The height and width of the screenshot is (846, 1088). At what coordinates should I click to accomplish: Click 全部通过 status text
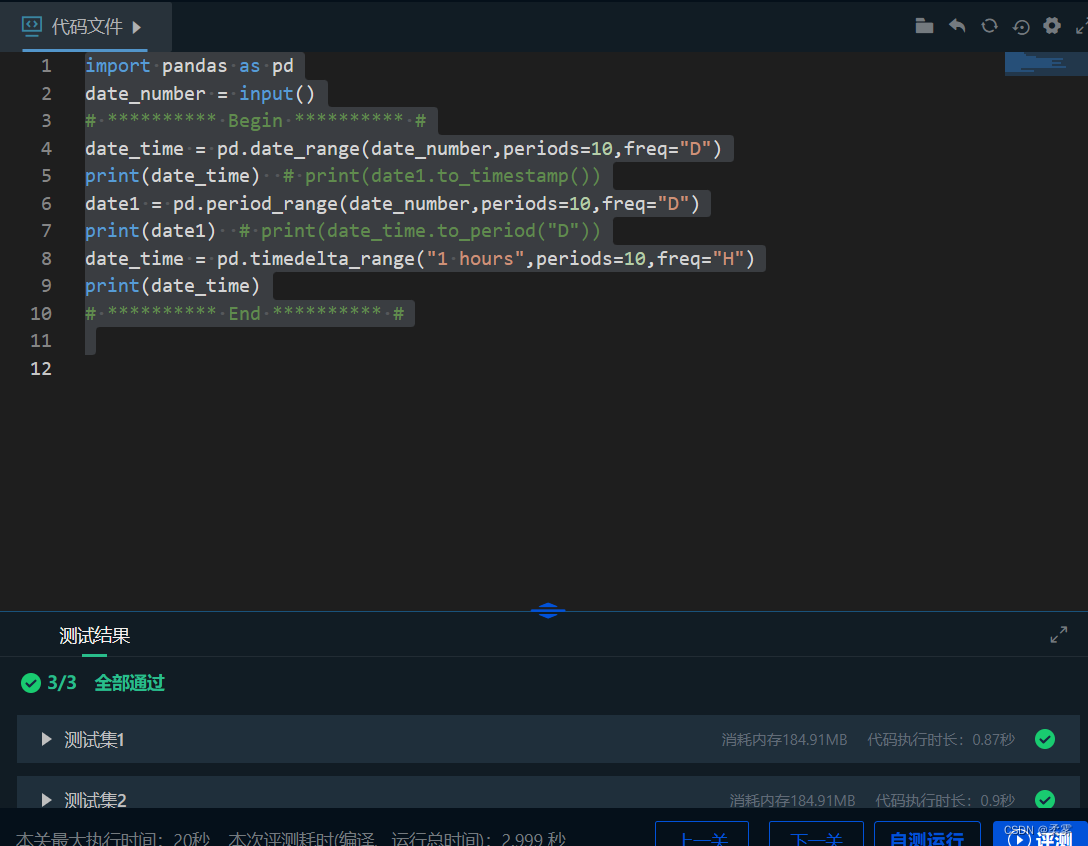coord(129,683)
